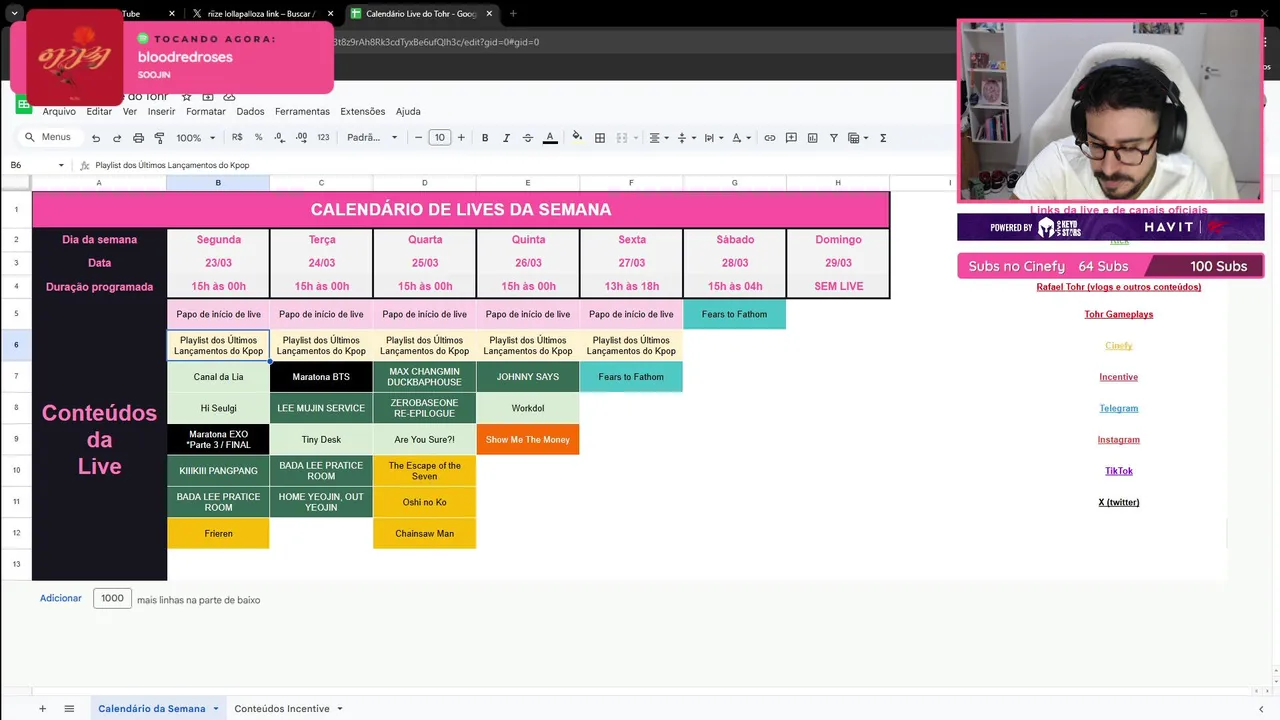
Task: Format cell as percent
Action: pyautogui.click(x=258, y=138)
